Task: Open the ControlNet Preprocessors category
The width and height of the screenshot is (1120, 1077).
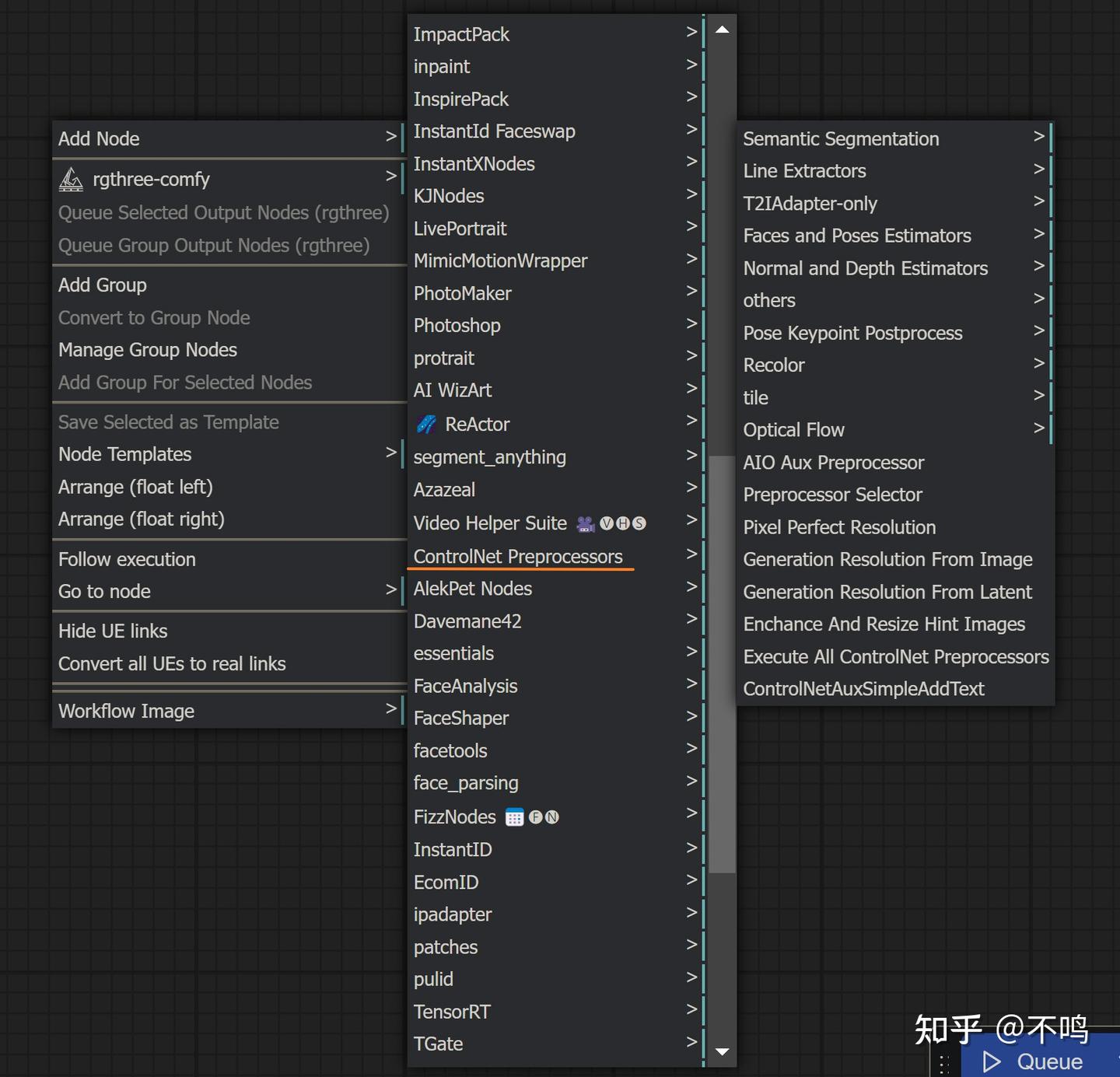Action: click(x=556, y=557)
